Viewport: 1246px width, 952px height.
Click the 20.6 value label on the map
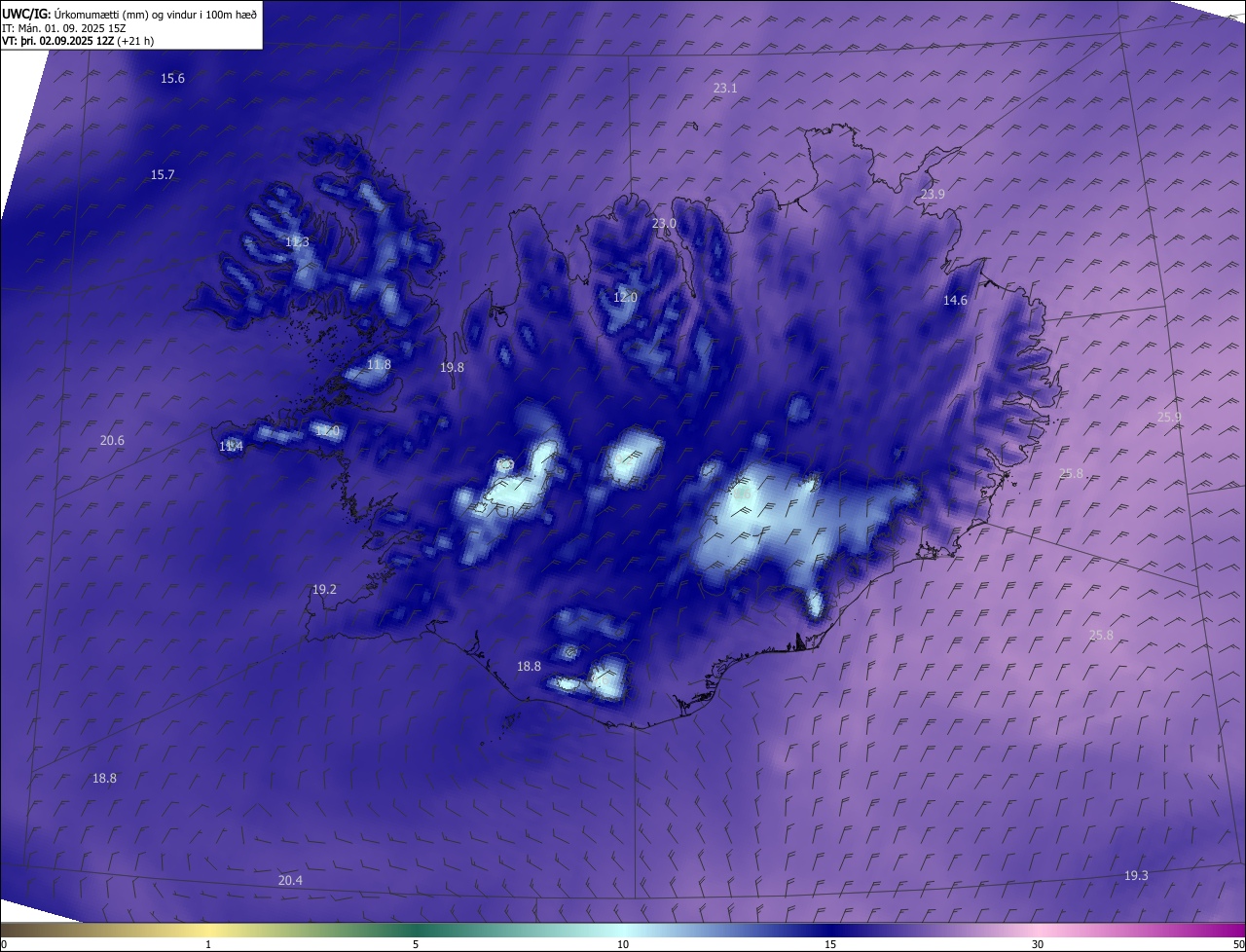112,440
